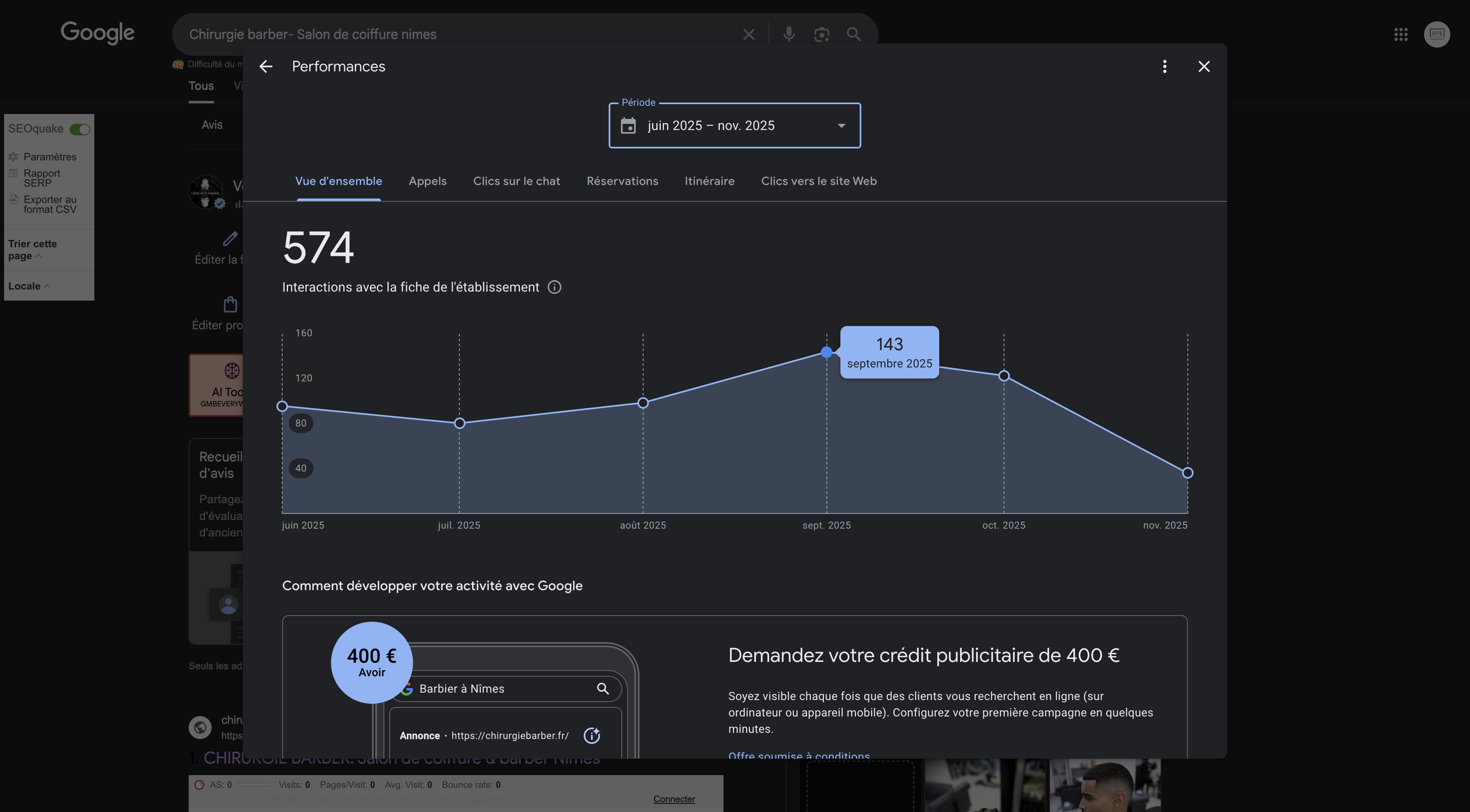Open the Clics vers le site Web tab
Image resolution: width=1470 pixels, height=812 pixels.
point(818,181)
